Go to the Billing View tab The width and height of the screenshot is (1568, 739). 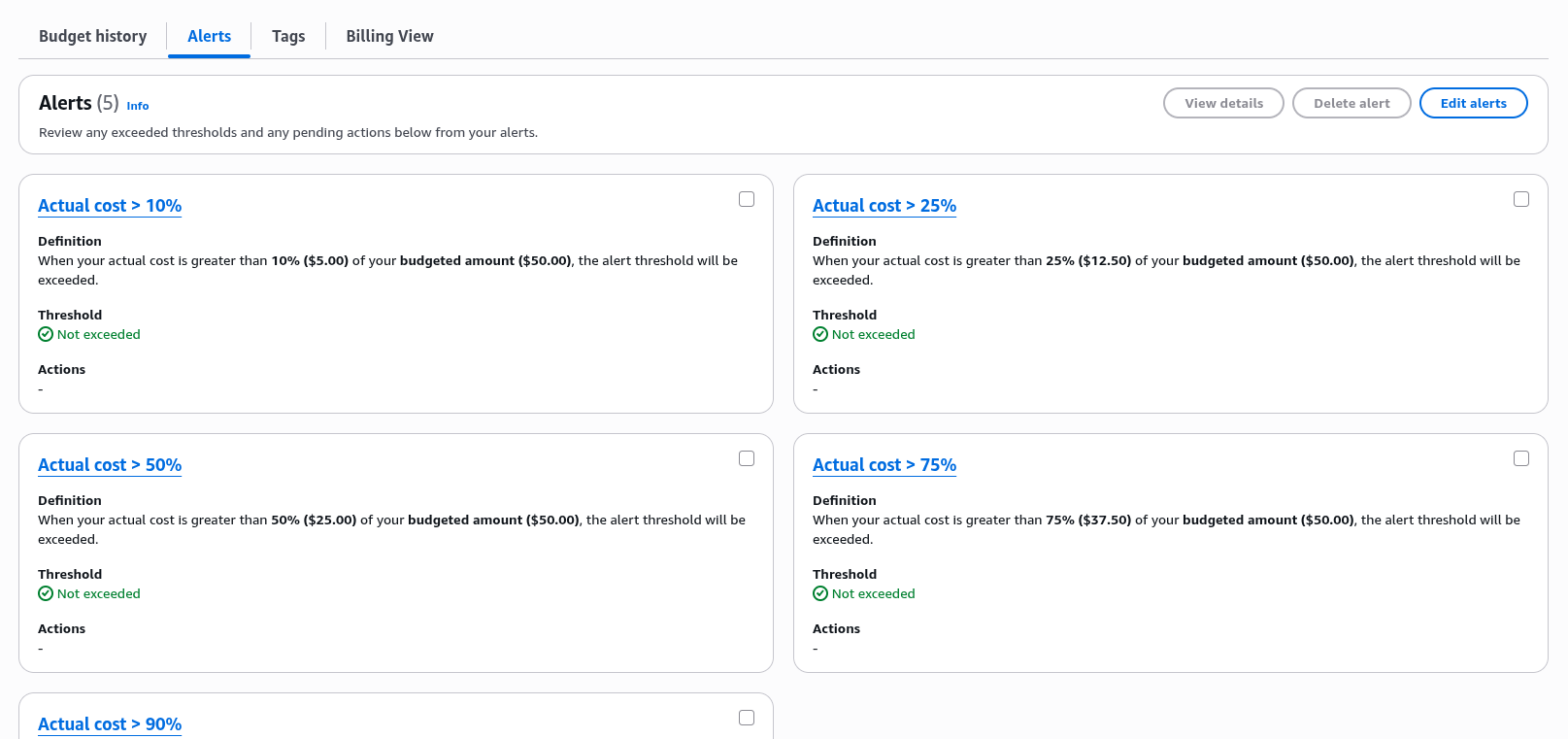(389, 36)
